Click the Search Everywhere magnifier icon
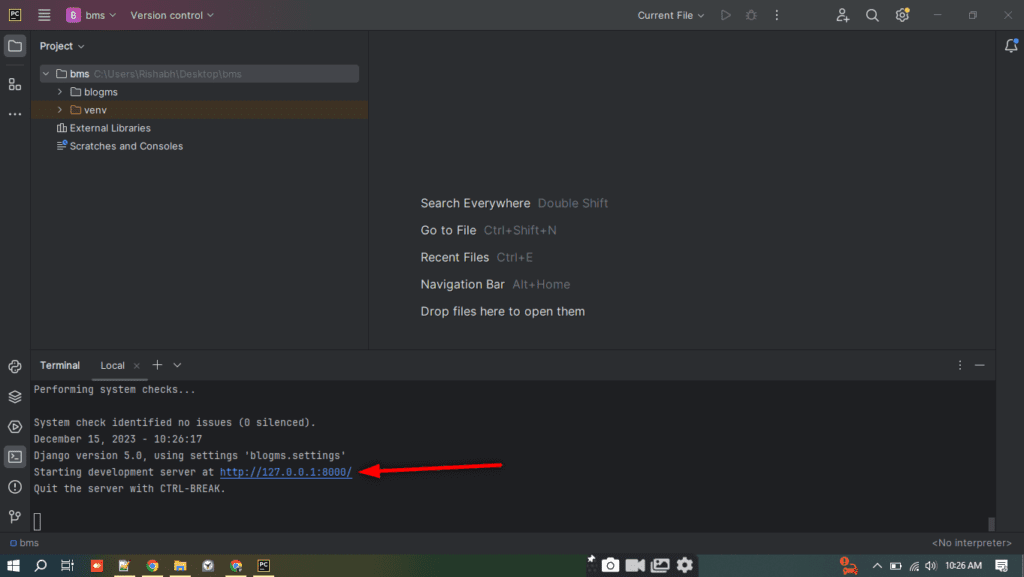1024x577 pixels. [x=872, y=15]
